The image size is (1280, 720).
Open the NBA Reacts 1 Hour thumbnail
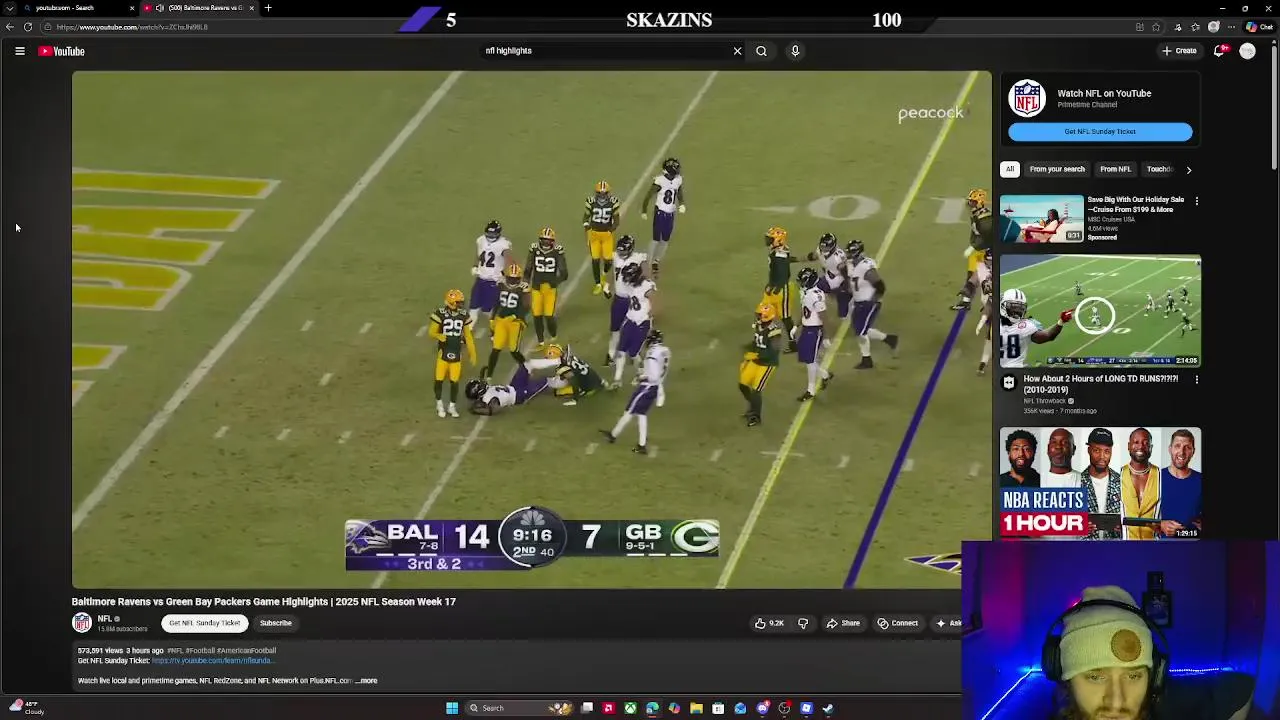tap(1100, 484)
